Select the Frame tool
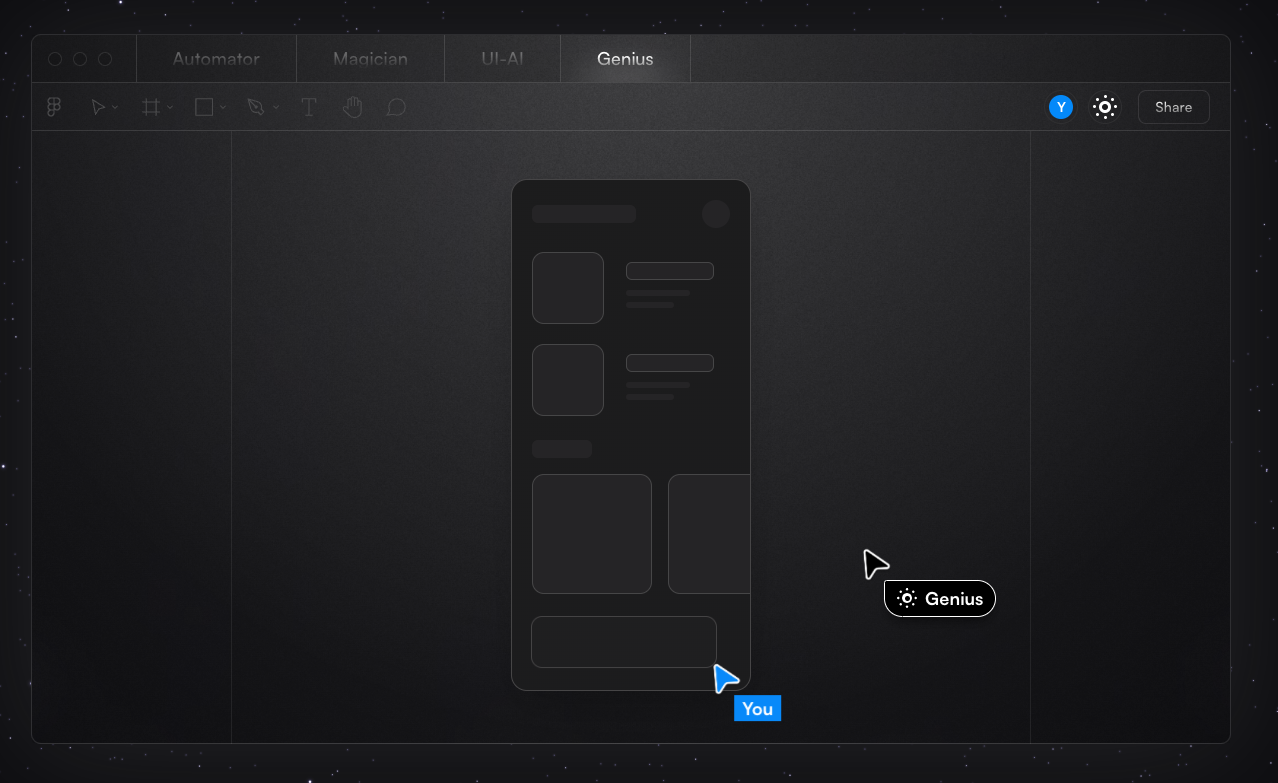This screenshot has height=783, width=1278. click(151, 107)
